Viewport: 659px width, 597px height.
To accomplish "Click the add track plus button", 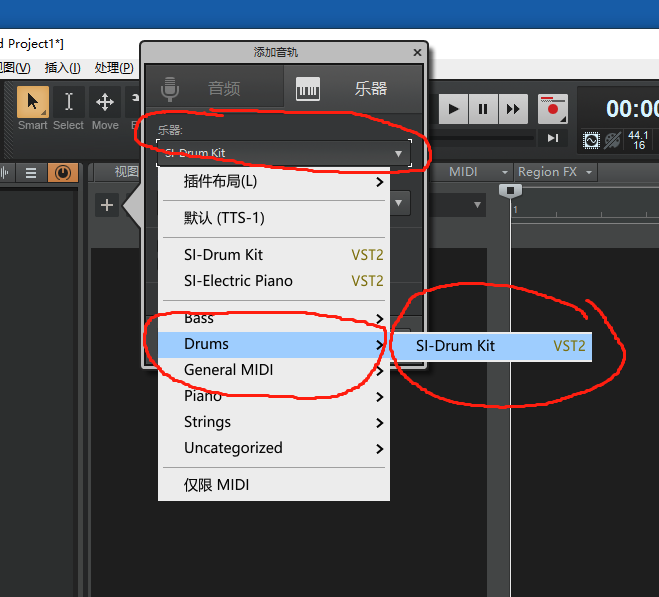I will [107, 205].
